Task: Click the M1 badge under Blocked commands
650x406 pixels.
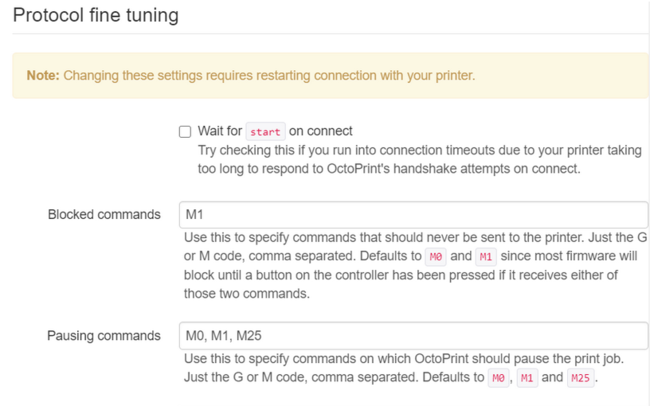Action: point(486,257)
